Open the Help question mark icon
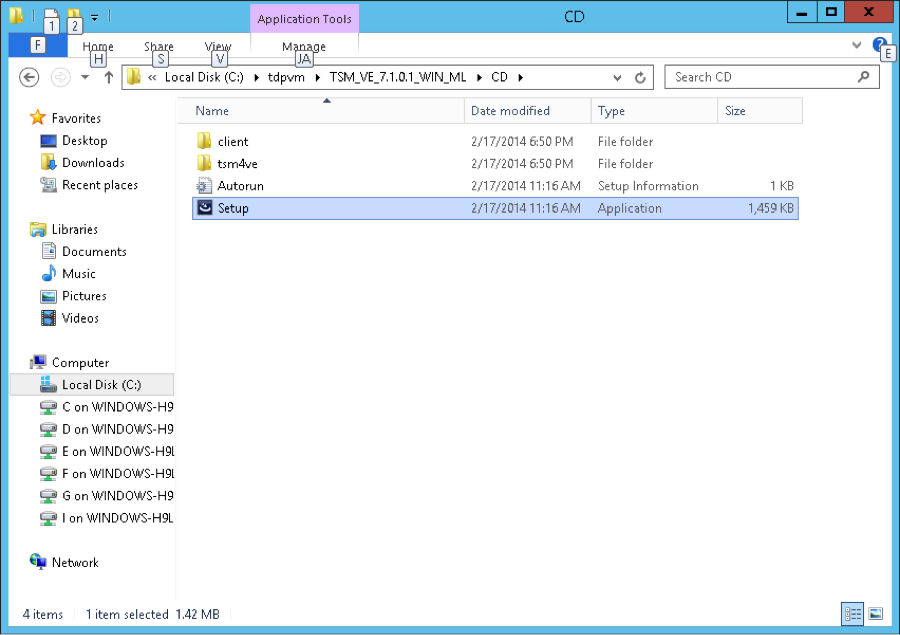The height and width of the screenshot is (635, 900). [879, 44]
